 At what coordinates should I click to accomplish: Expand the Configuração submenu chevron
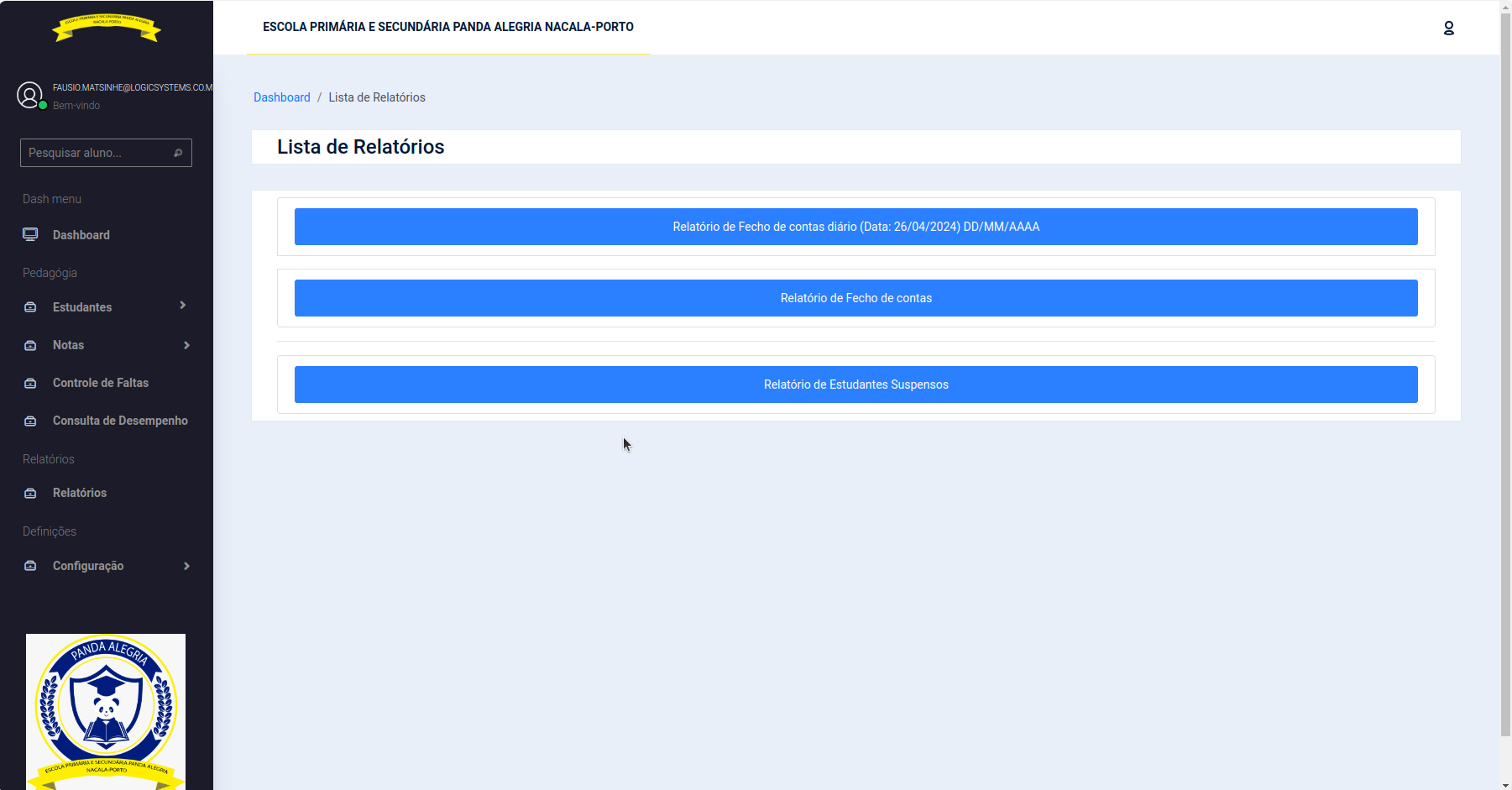click(186, 566)
